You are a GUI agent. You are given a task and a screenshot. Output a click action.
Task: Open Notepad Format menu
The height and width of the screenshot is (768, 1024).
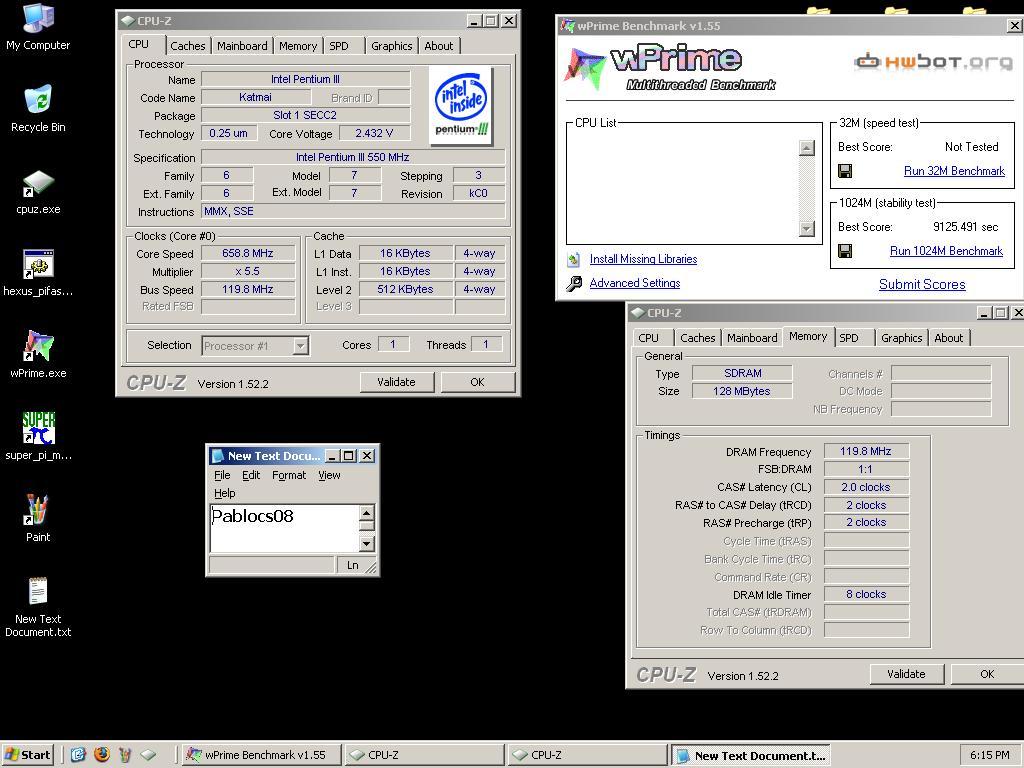pos(289,475)
